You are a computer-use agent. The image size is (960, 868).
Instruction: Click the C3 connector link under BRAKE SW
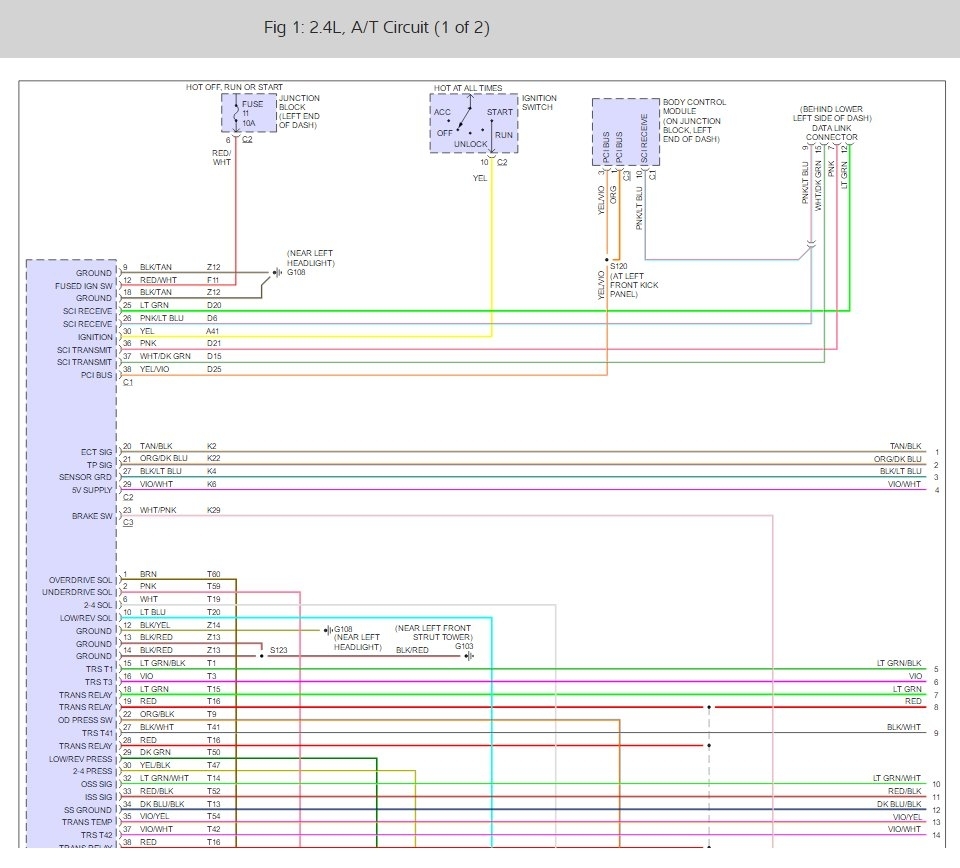point(128,523)
